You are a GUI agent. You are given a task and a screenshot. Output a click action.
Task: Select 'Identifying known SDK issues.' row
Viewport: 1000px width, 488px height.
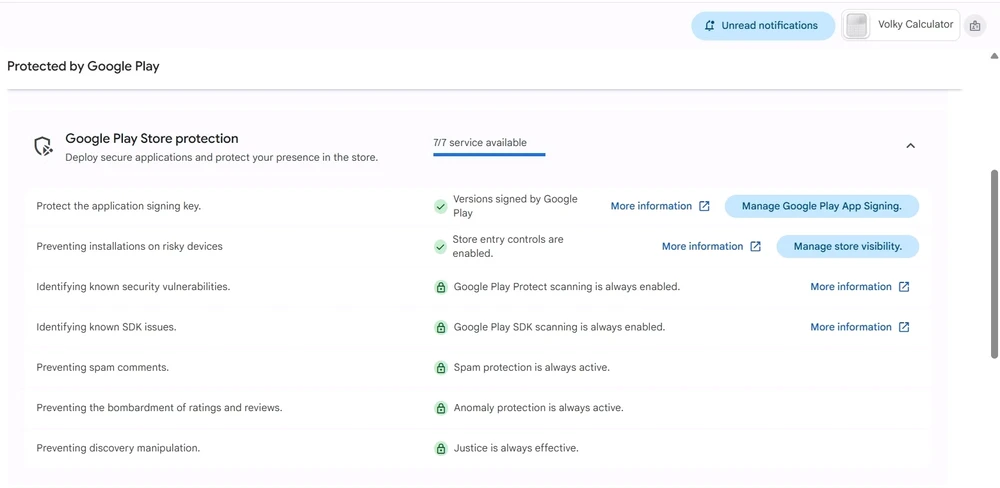tap(106, 327)
